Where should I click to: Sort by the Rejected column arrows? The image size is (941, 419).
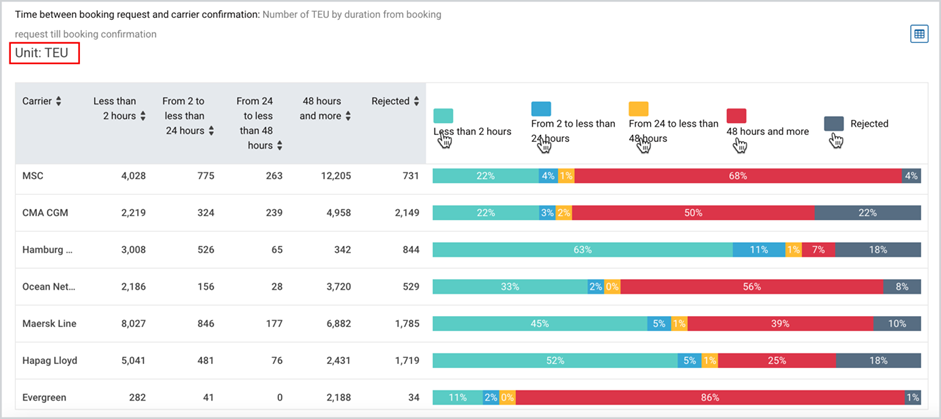coord(416,102)
